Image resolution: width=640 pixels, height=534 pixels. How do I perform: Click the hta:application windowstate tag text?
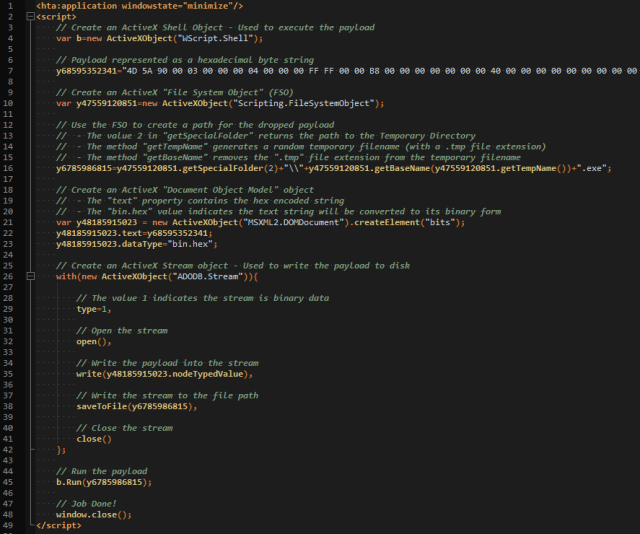140,6
